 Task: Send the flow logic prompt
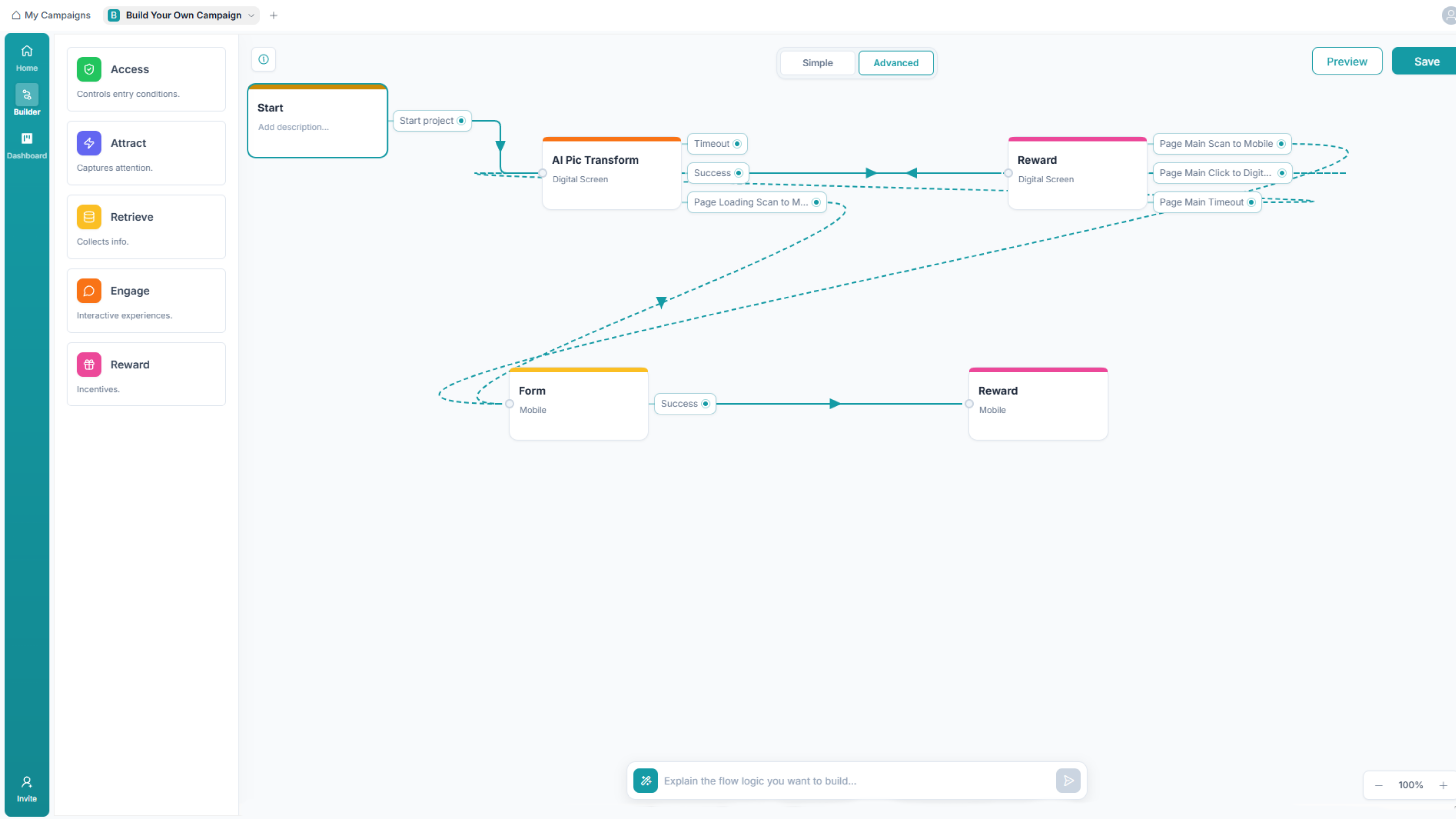[x=1068, y=781]
